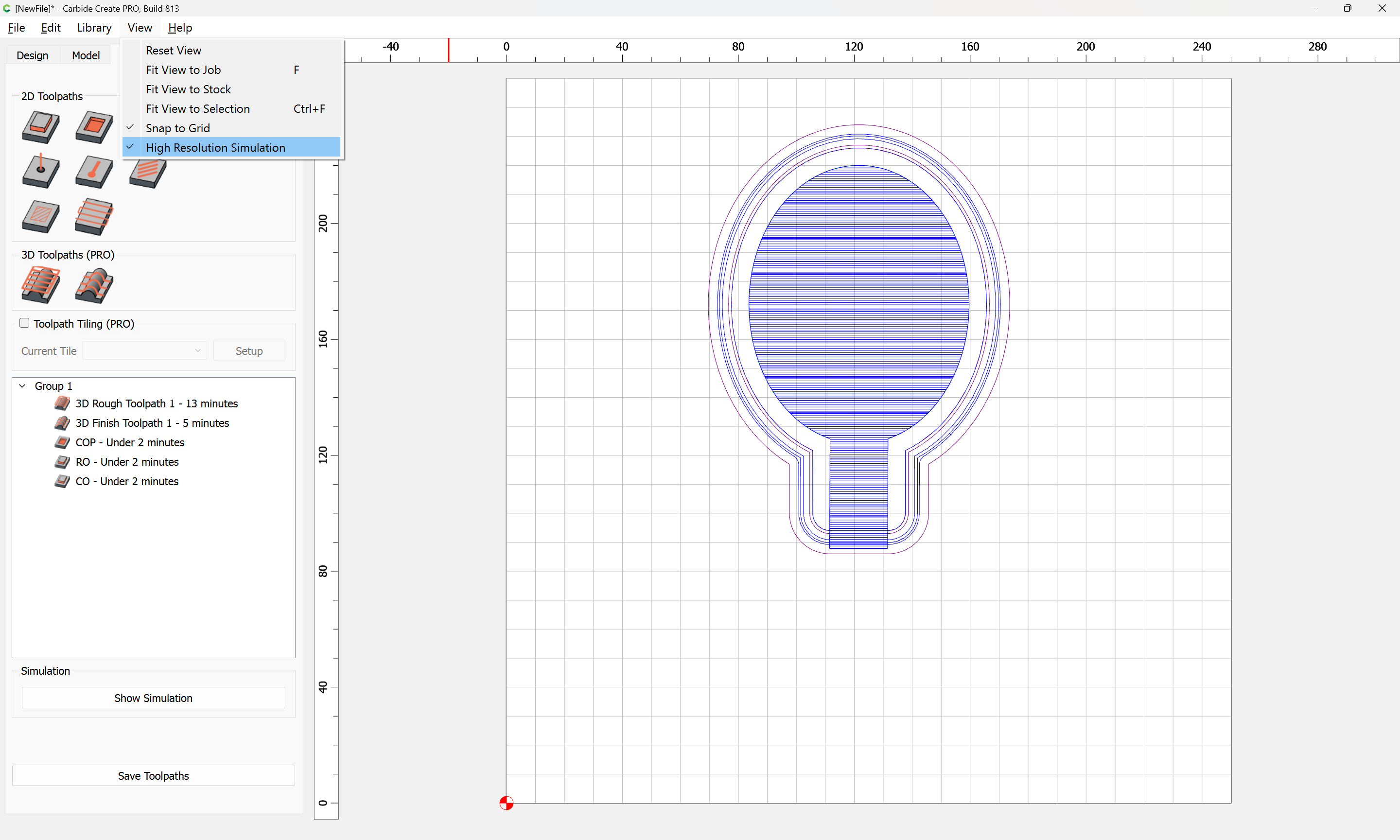Click the Show Simulation button
Image resolution: width=1400 pixels, height=840 pixels.
tap(153, 698)
